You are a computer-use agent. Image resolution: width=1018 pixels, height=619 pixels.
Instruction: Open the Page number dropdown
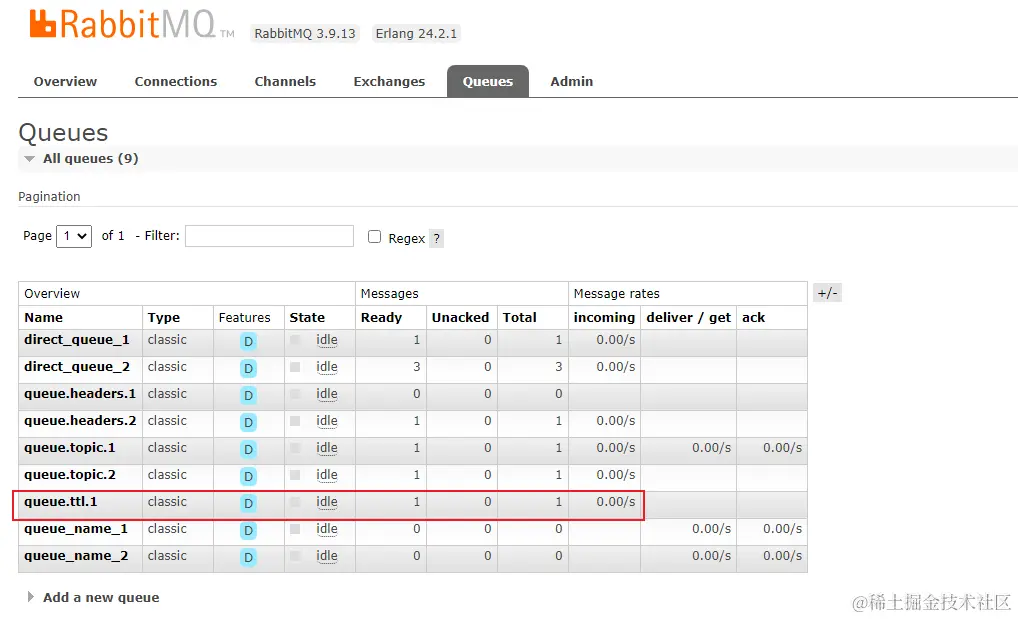pos(74,236)
